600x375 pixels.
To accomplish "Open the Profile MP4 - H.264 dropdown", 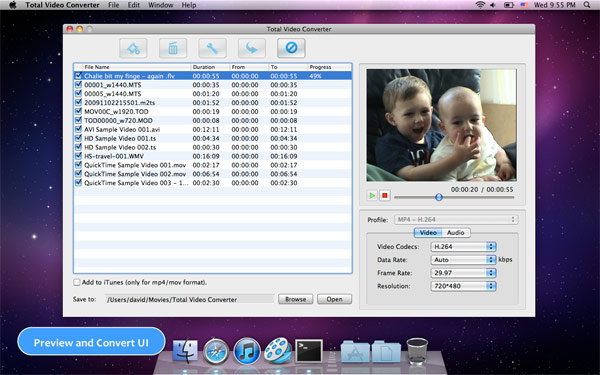I will (456, 220).
